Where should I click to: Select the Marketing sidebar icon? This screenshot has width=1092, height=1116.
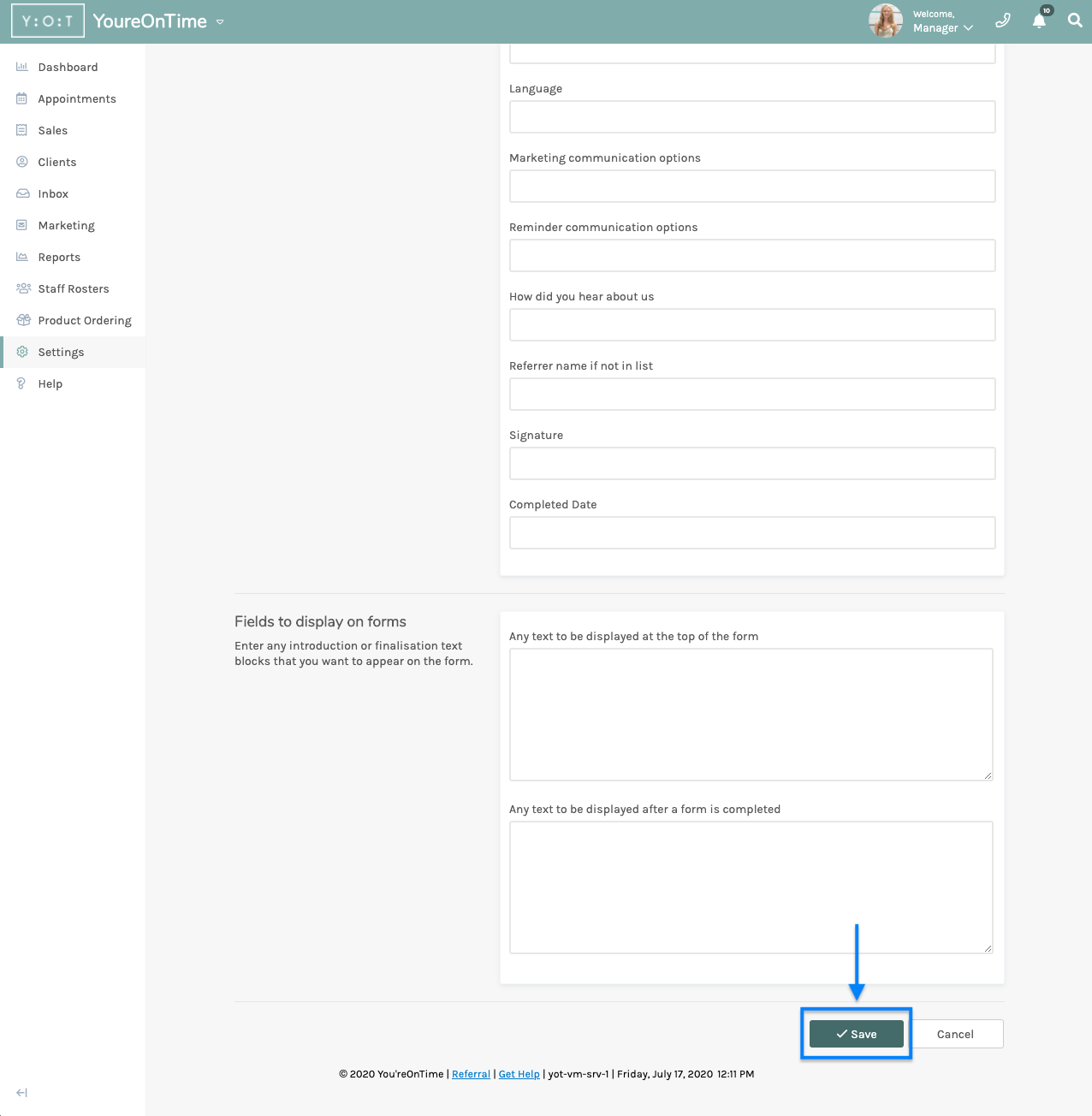click(x=22, y=225)
